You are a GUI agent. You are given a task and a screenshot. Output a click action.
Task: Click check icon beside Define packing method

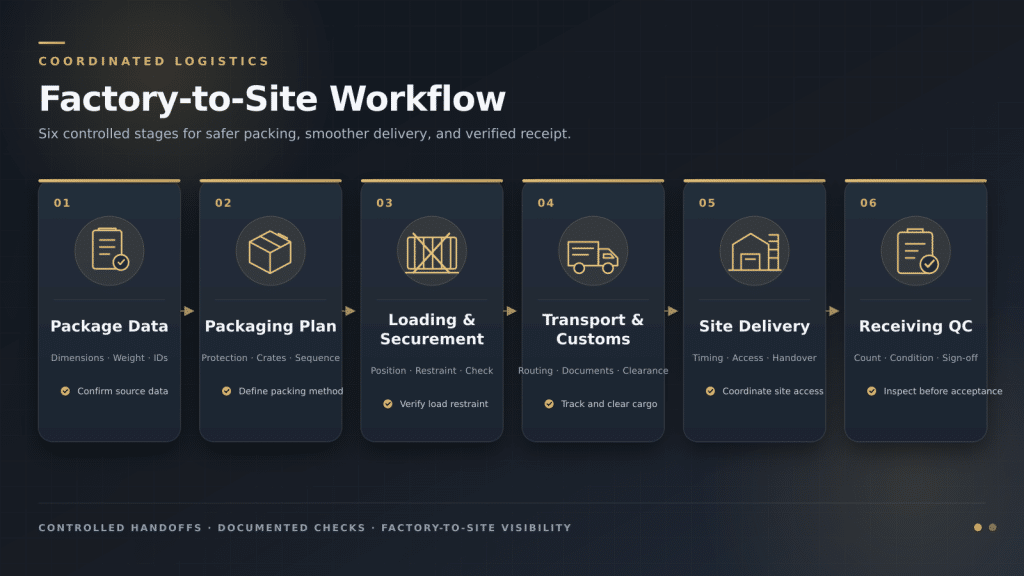227,391
